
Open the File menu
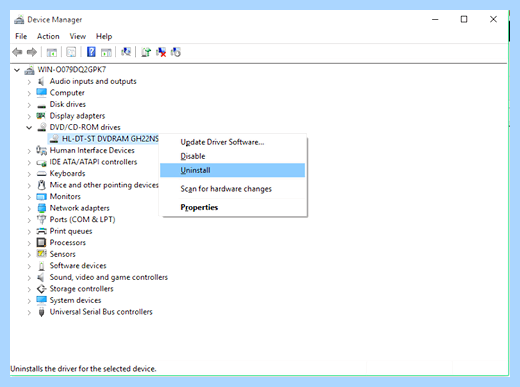click(21, 36)
